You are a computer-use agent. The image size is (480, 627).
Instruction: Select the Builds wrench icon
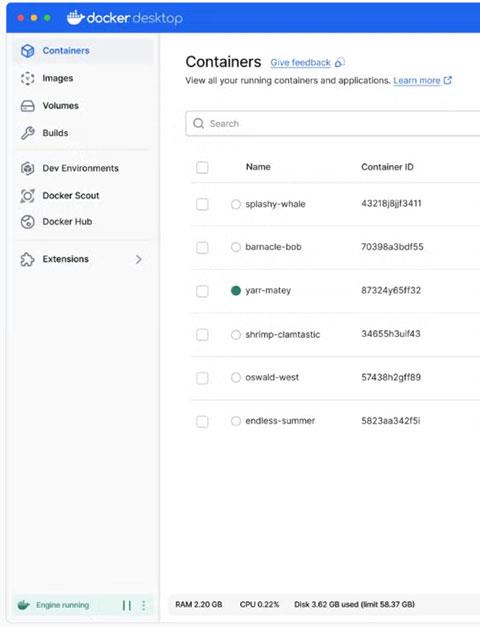(x=27, y=133)
